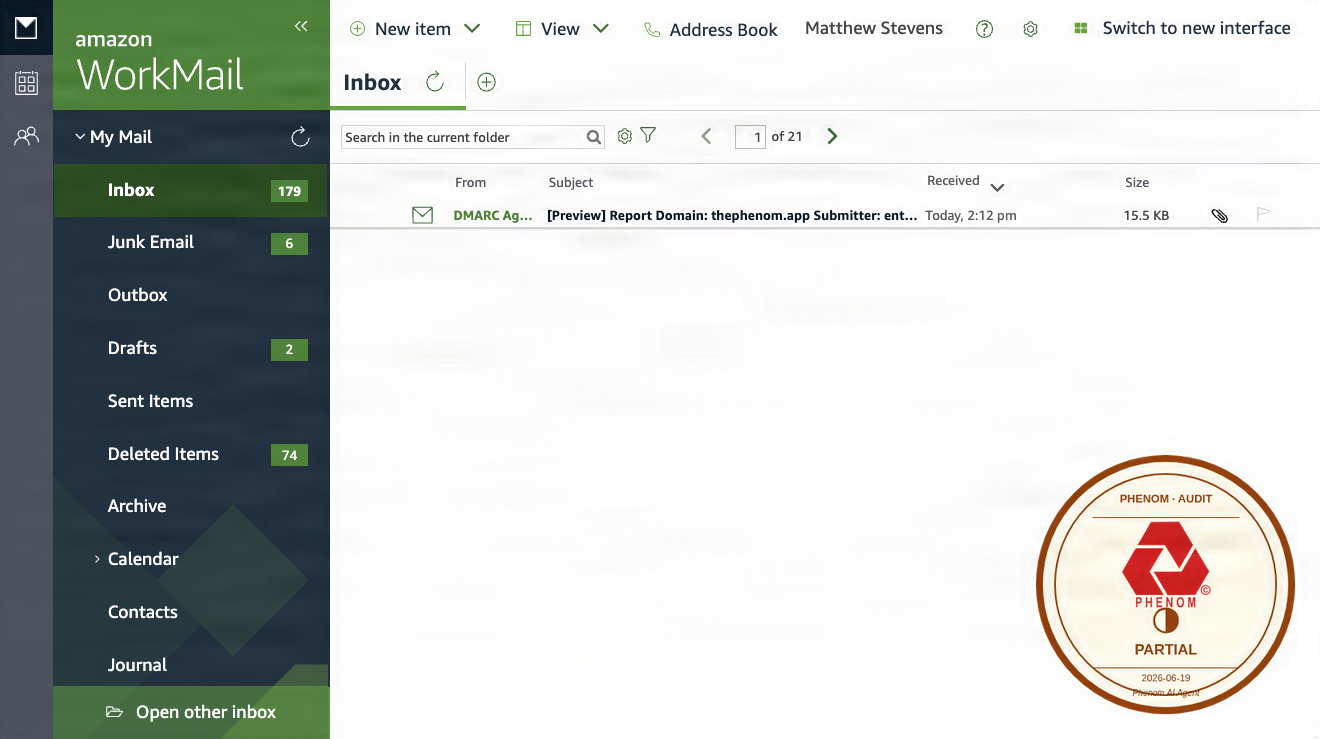1320x739 pixels.
Task: Go to the next page of messages
Action: point(832,136)
